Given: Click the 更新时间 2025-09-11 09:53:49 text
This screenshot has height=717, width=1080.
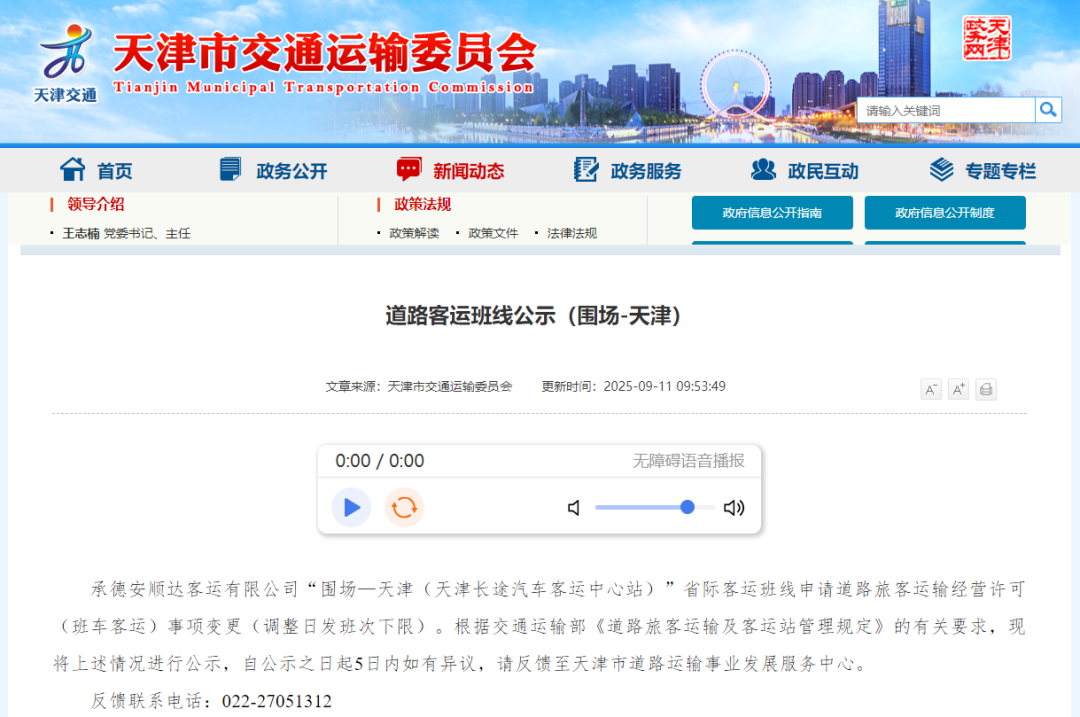Looking at the screenshot, I should (633, 386).
